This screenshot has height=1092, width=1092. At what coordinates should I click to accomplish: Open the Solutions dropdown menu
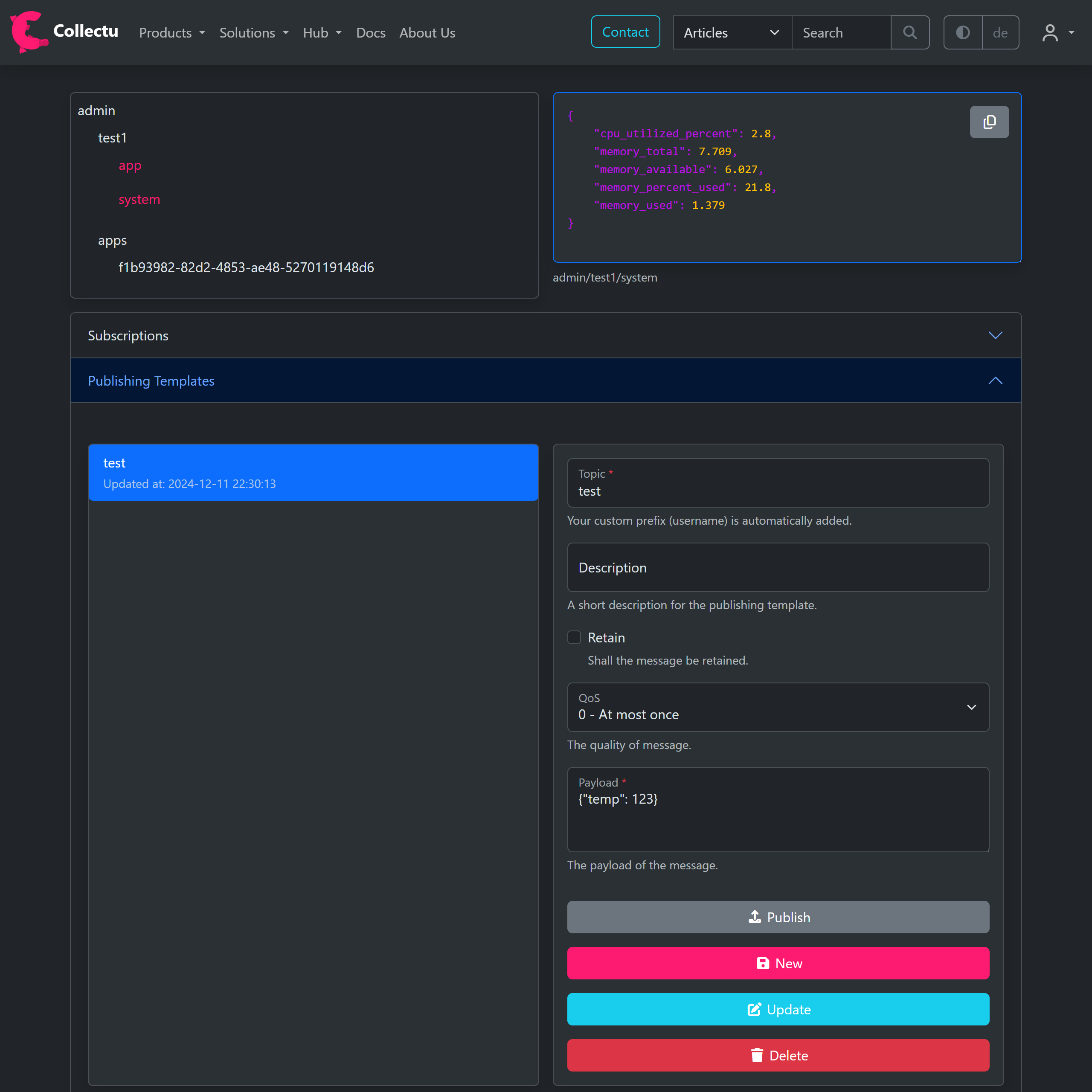[x=254, y=33]
